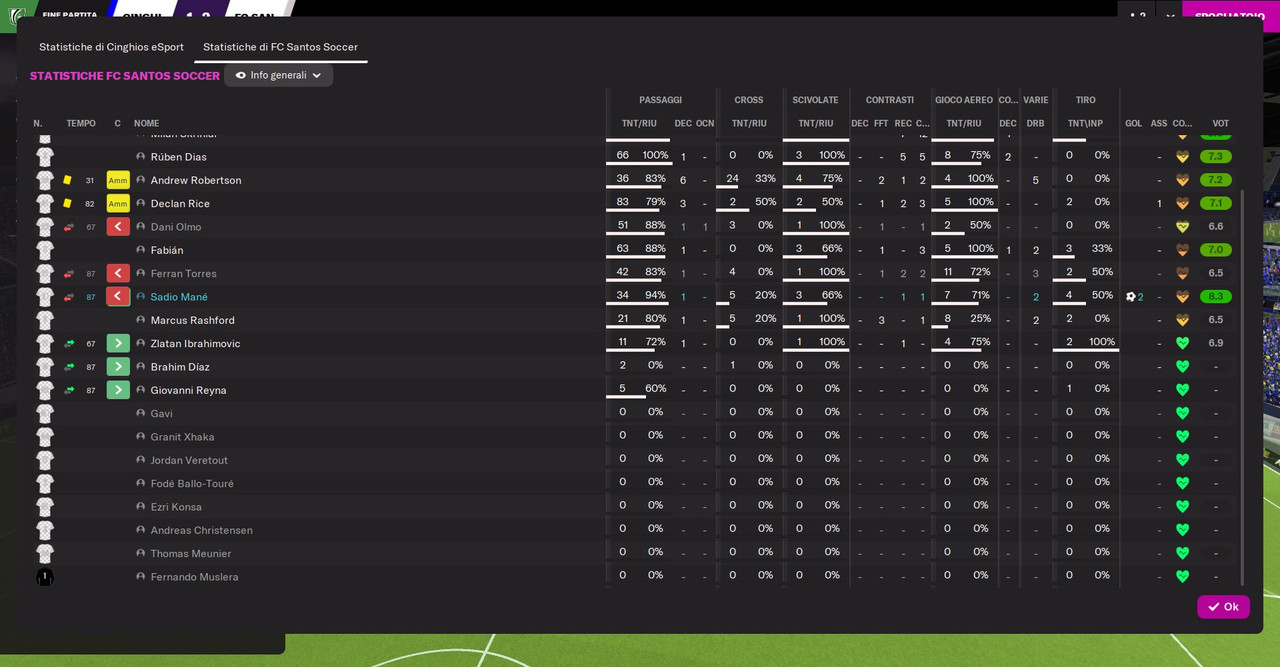
Task: Click the green condition heart for Granit Xhaka
Action: tap(1183, 437)
